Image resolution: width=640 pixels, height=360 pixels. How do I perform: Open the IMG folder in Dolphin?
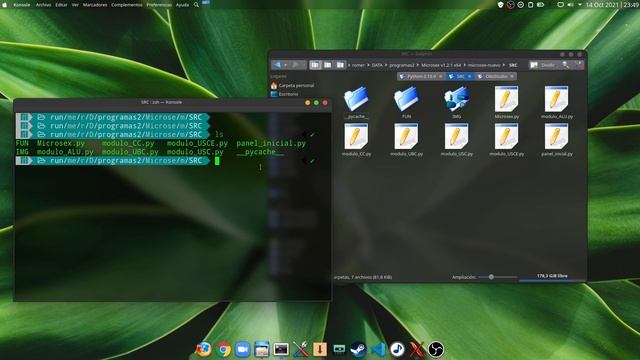coord(456,99)
